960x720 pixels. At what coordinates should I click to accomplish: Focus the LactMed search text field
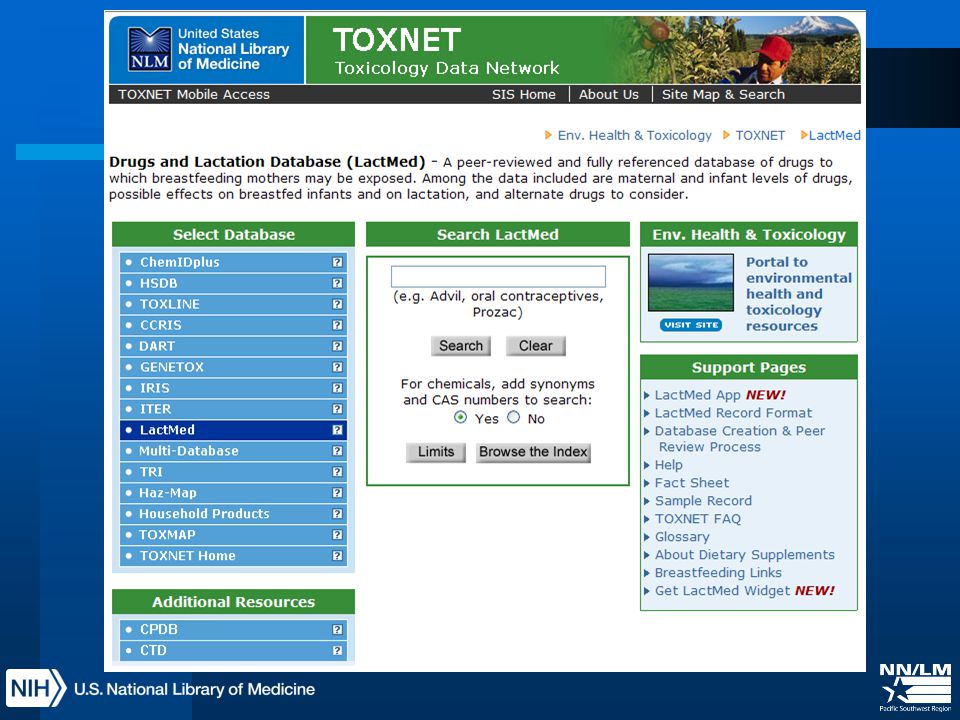pos(498,276)
